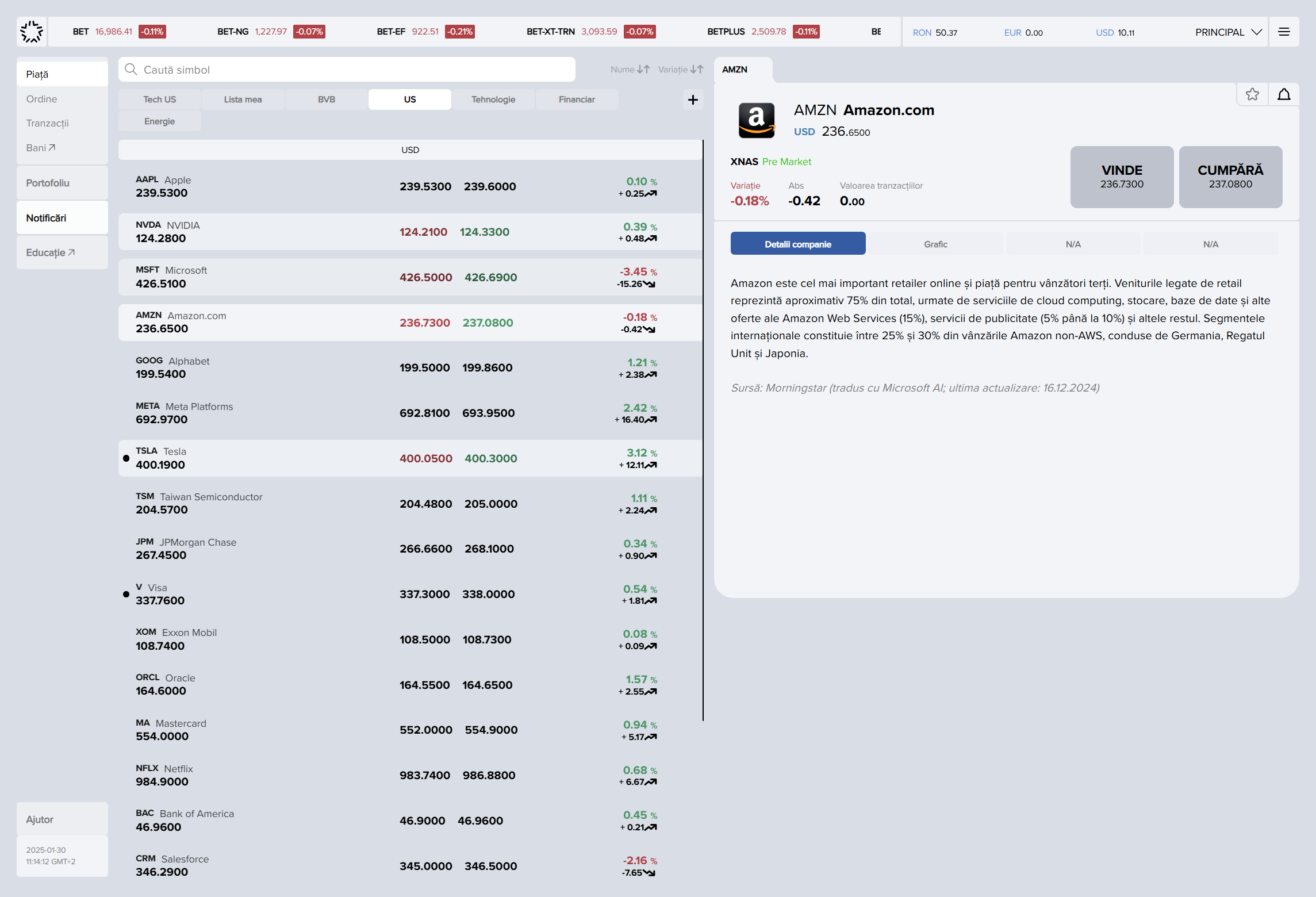Screen dimensions: 1316x897
Task: Click the VINDE sell button
Action: click(x=1122, y=177)
